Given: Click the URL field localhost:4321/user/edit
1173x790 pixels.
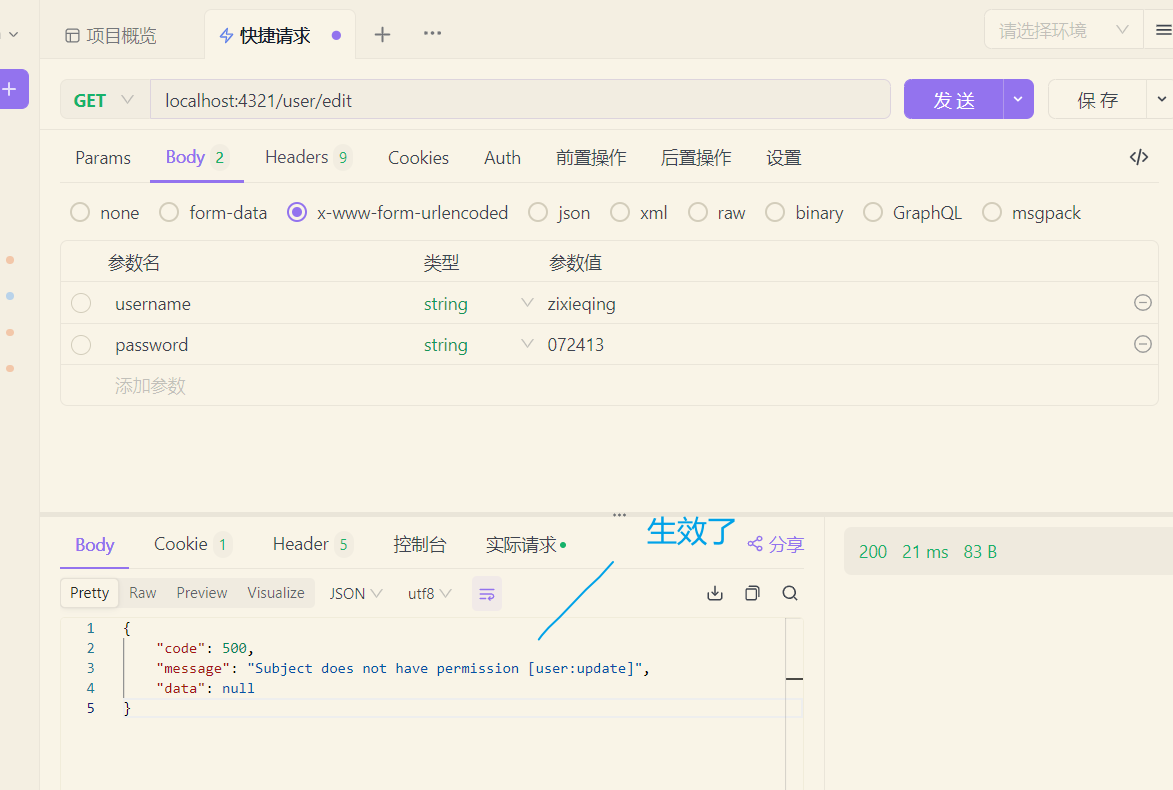Looking at the screenshot, I should [x=520, y=99].
